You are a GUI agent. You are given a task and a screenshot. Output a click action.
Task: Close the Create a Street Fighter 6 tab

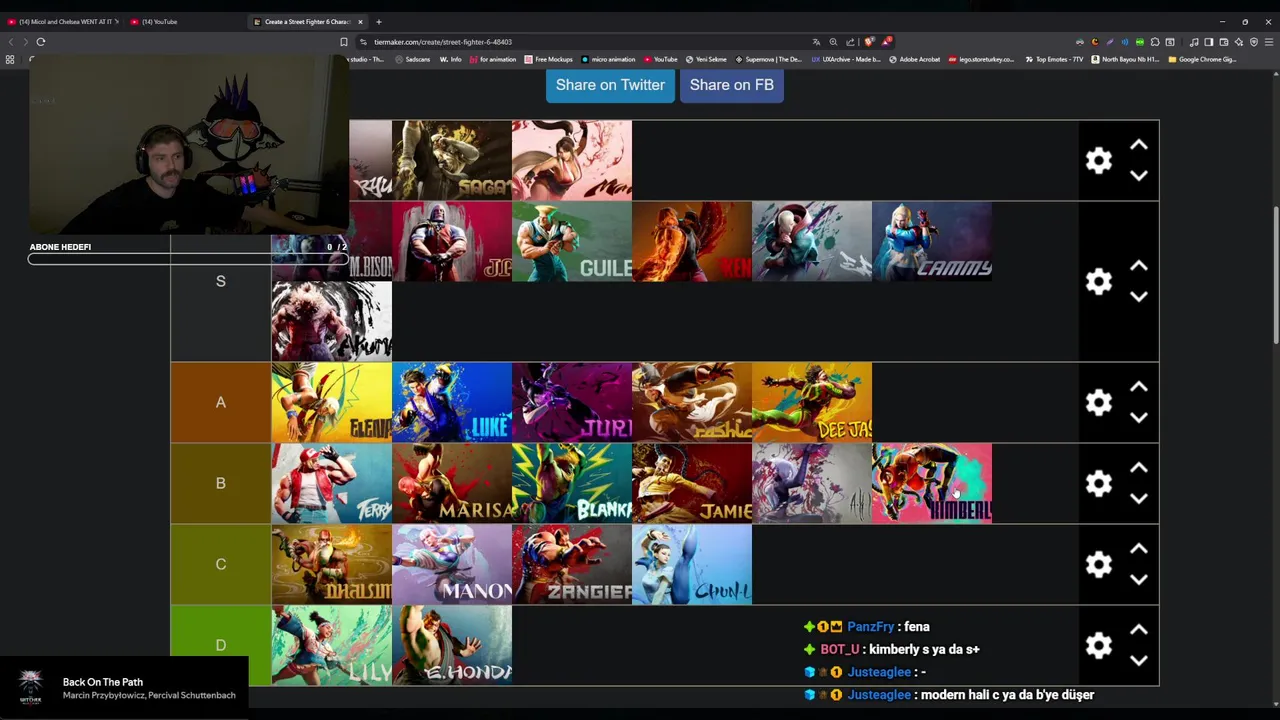click(x=361, y=22)
